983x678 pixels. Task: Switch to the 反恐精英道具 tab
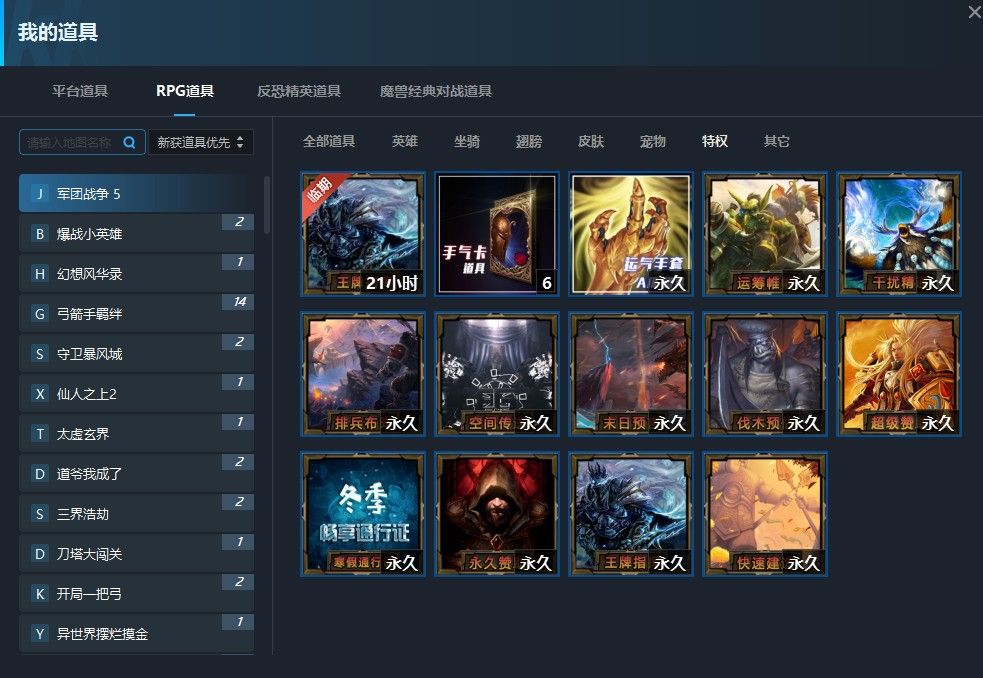point(298,91)
